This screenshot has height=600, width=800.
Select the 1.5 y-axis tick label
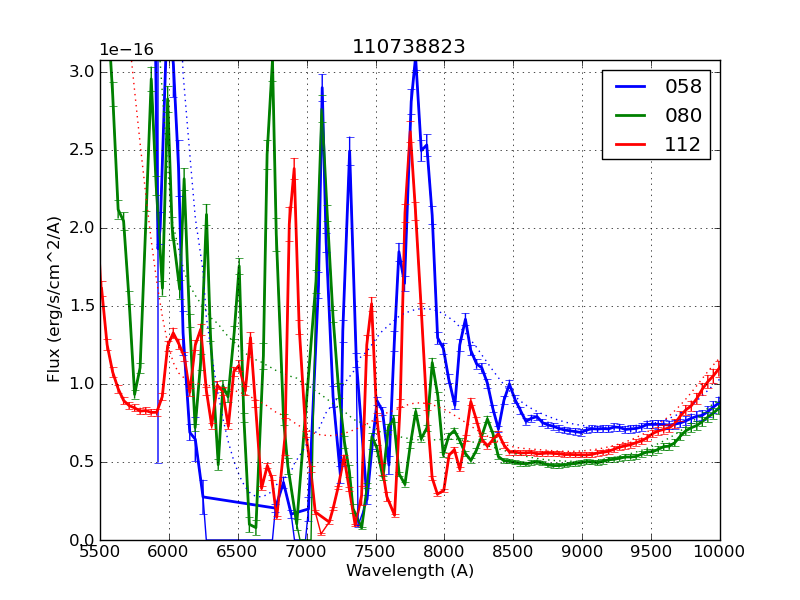tap(83, 306)
